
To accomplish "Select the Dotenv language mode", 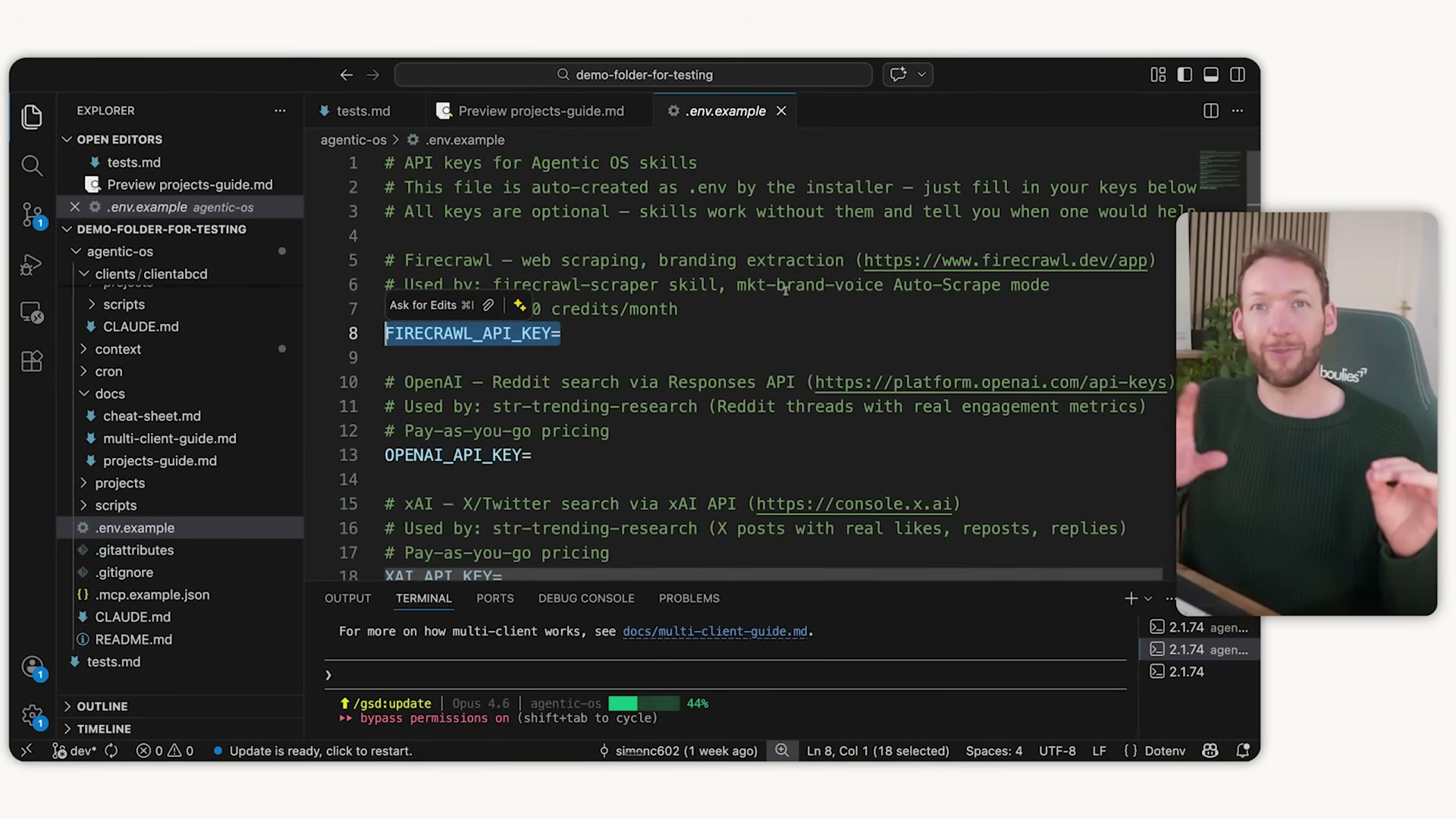I will (1165, 751).
